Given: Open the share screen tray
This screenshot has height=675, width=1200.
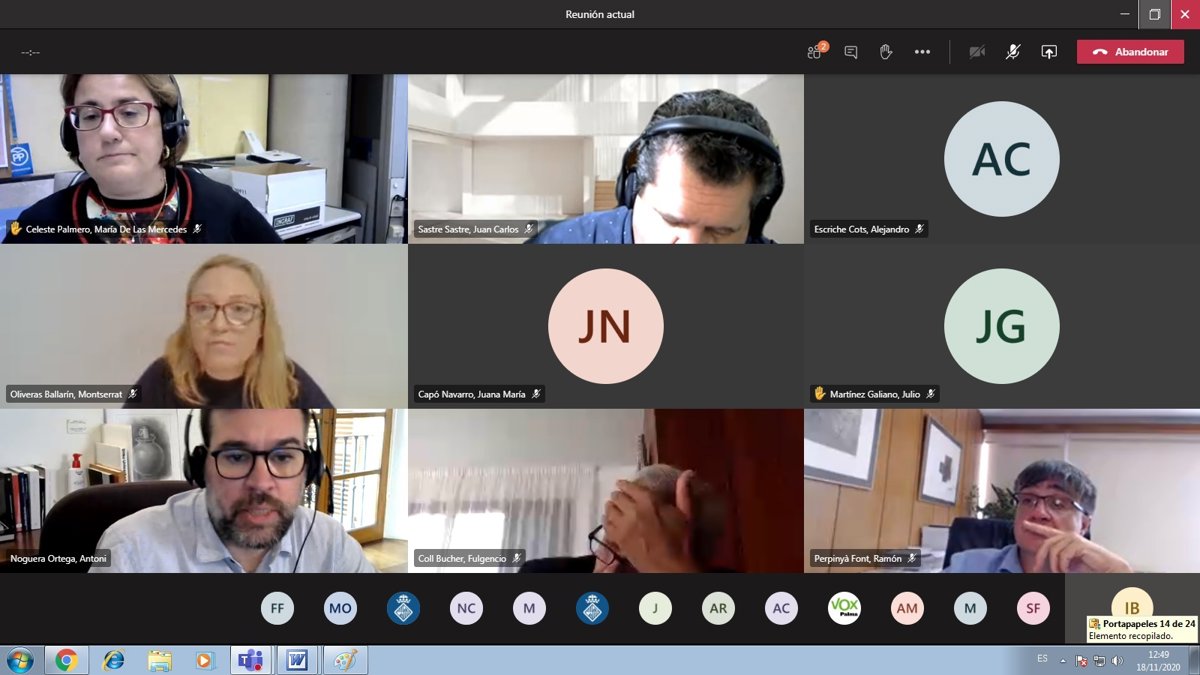Looking at the screenshot, I should (1049, 52).
